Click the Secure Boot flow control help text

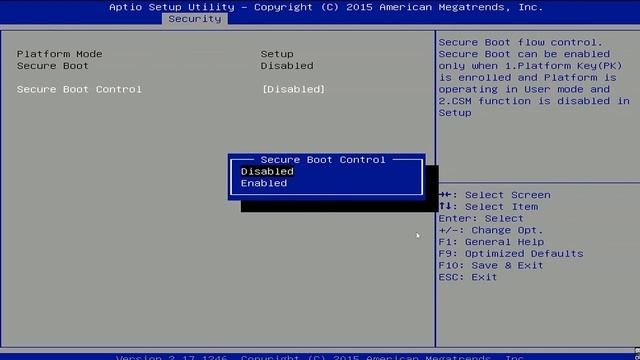pos(534,78)
